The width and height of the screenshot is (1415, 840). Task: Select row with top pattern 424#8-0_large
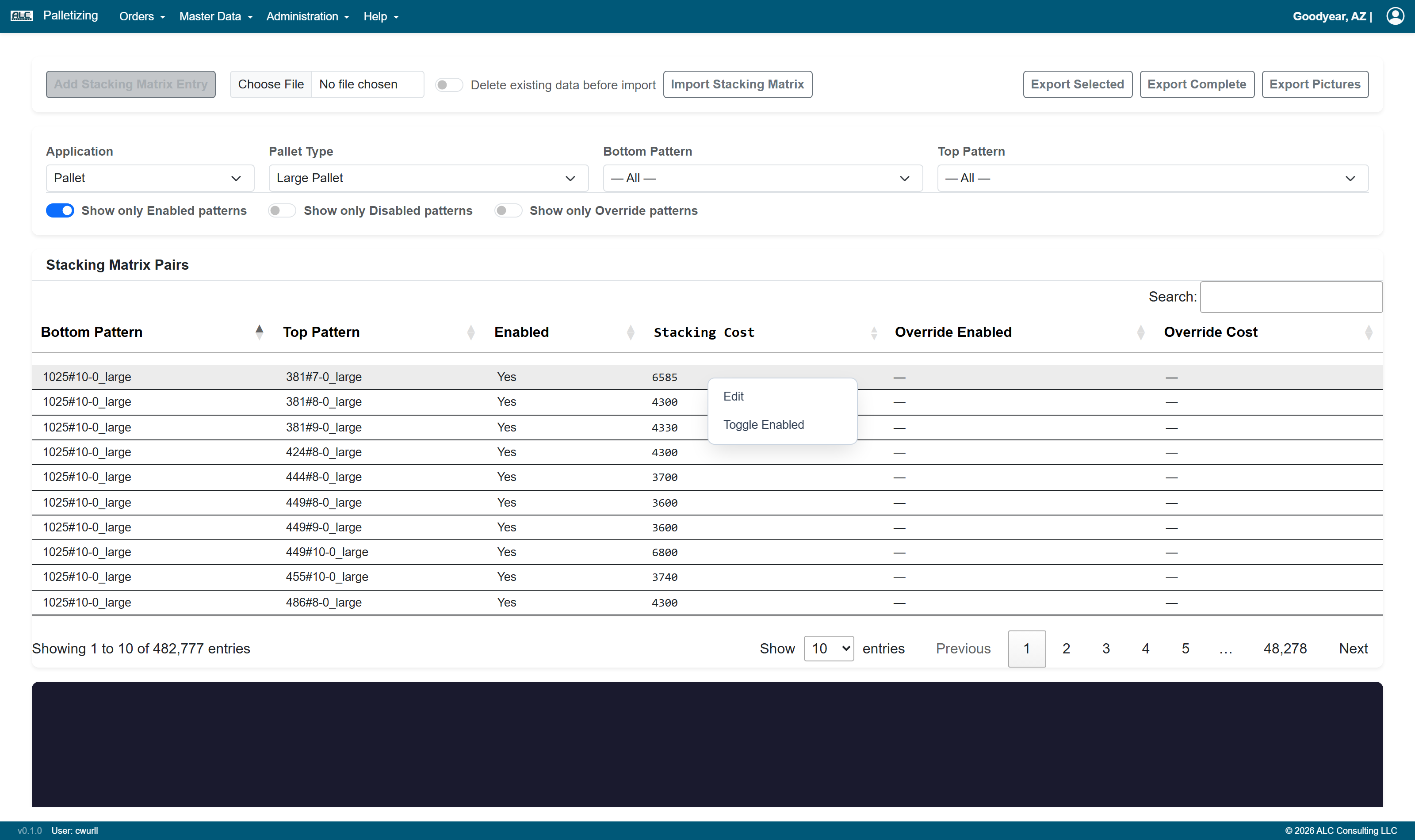point(707,452)
